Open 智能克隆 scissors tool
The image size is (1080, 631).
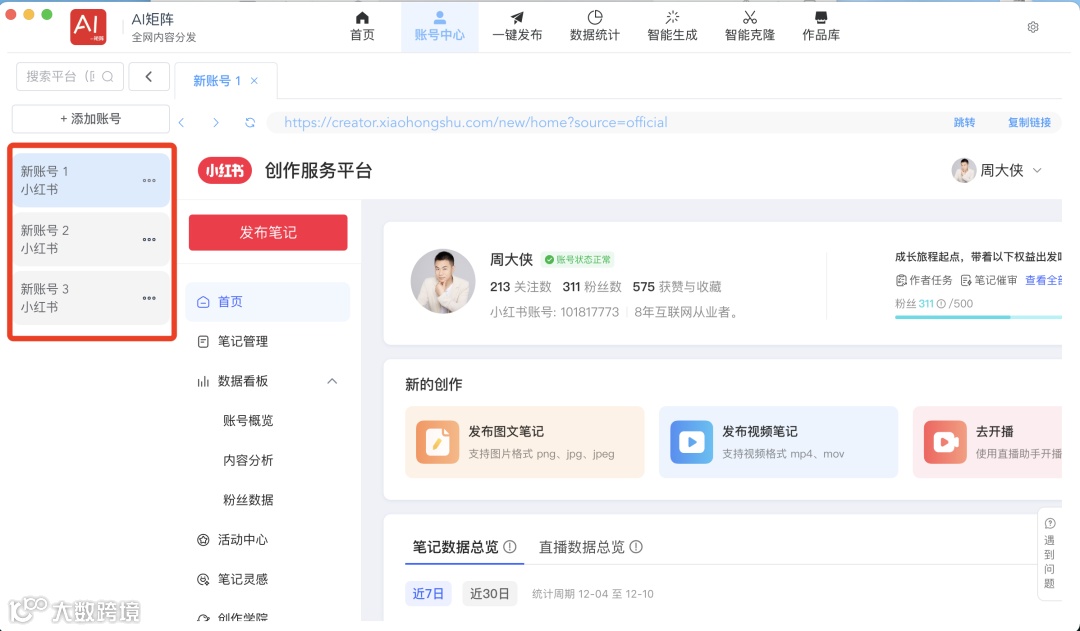749,26
